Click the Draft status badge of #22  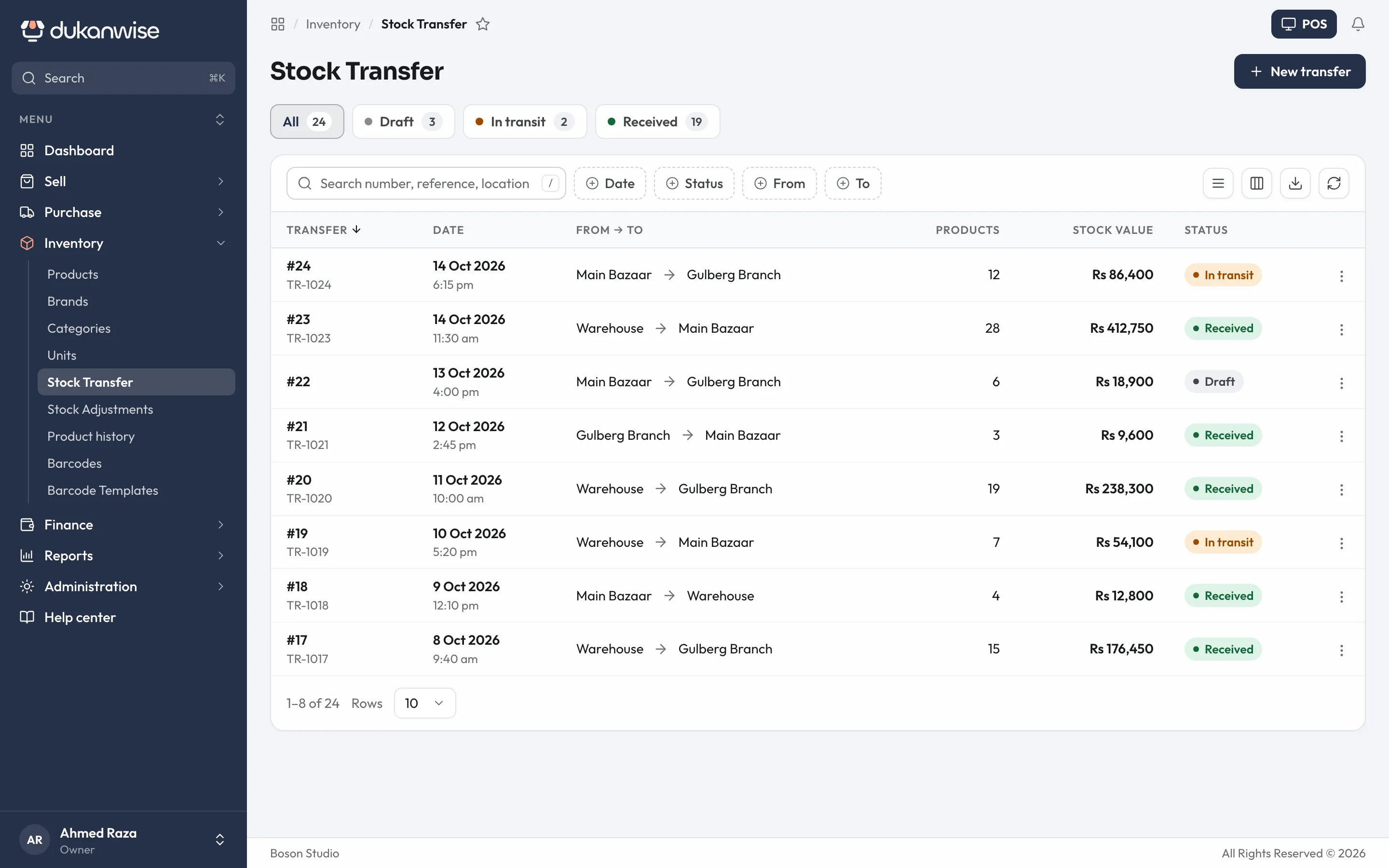(x=1213, y=382)
